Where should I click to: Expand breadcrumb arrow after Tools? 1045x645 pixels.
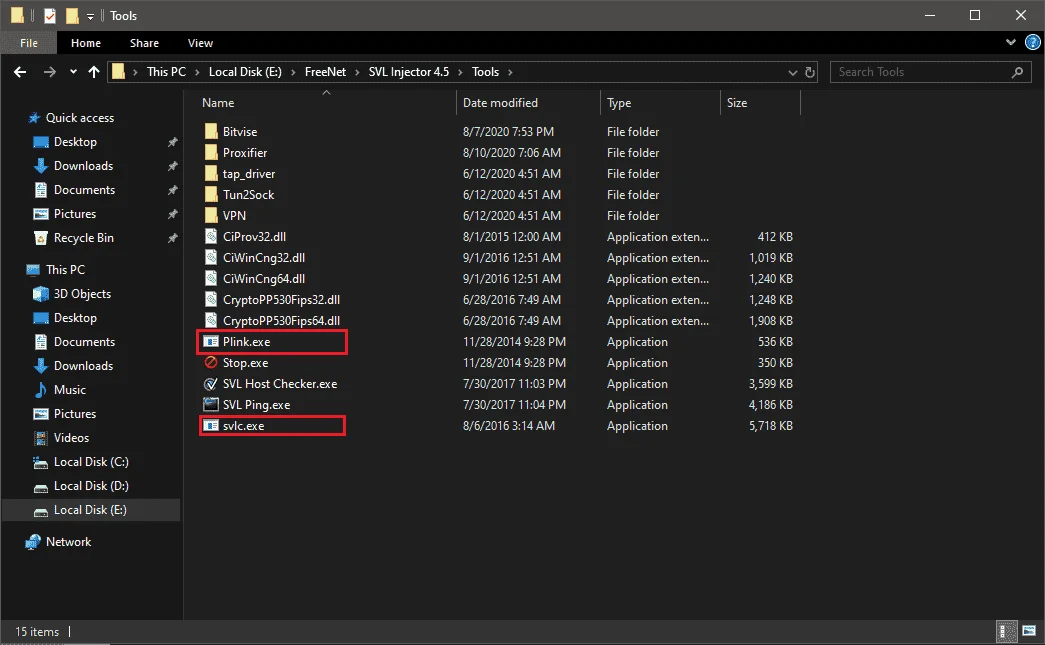click(x=511, y=72)
